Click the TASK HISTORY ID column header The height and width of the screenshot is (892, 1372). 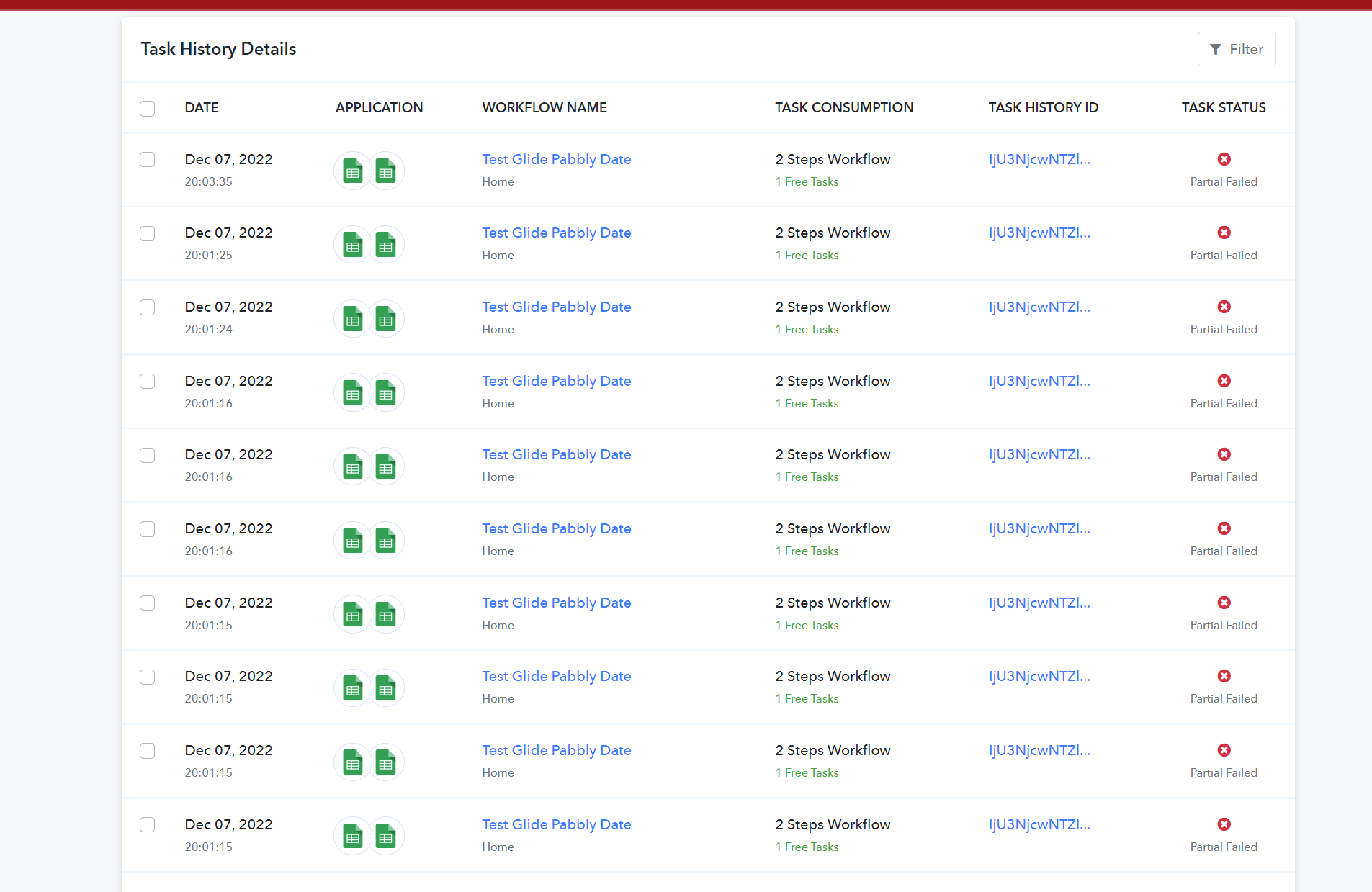click(1044, 107)
